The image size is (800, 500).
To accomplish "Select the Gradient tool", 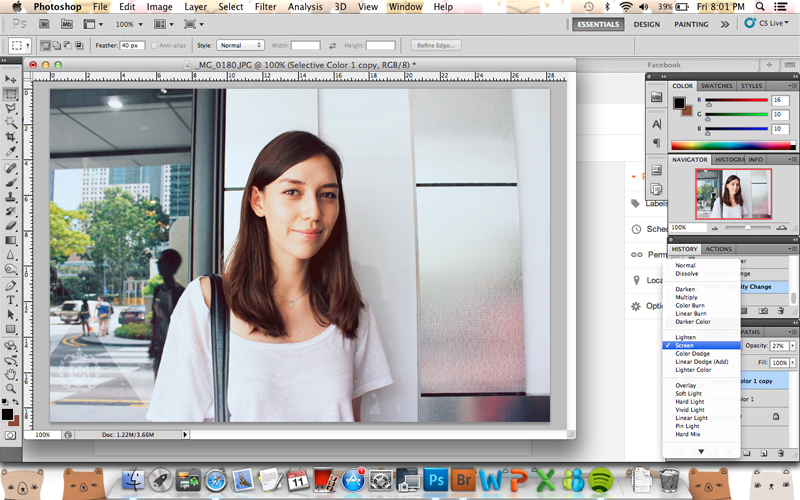I will coord(11,240).
